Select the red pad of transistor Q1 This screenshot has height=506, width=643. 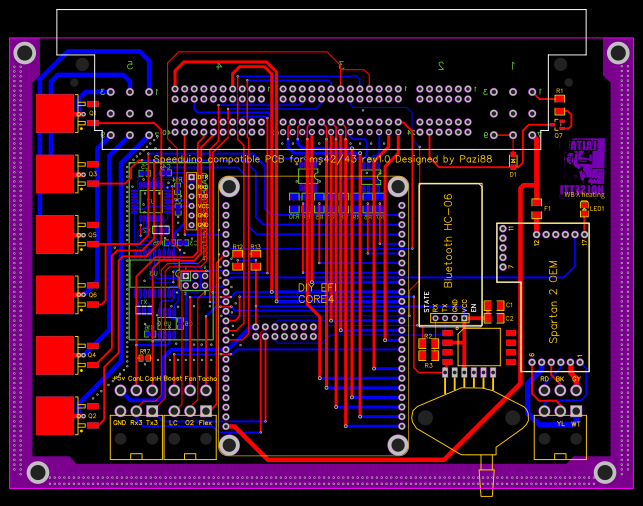[55, 114]
